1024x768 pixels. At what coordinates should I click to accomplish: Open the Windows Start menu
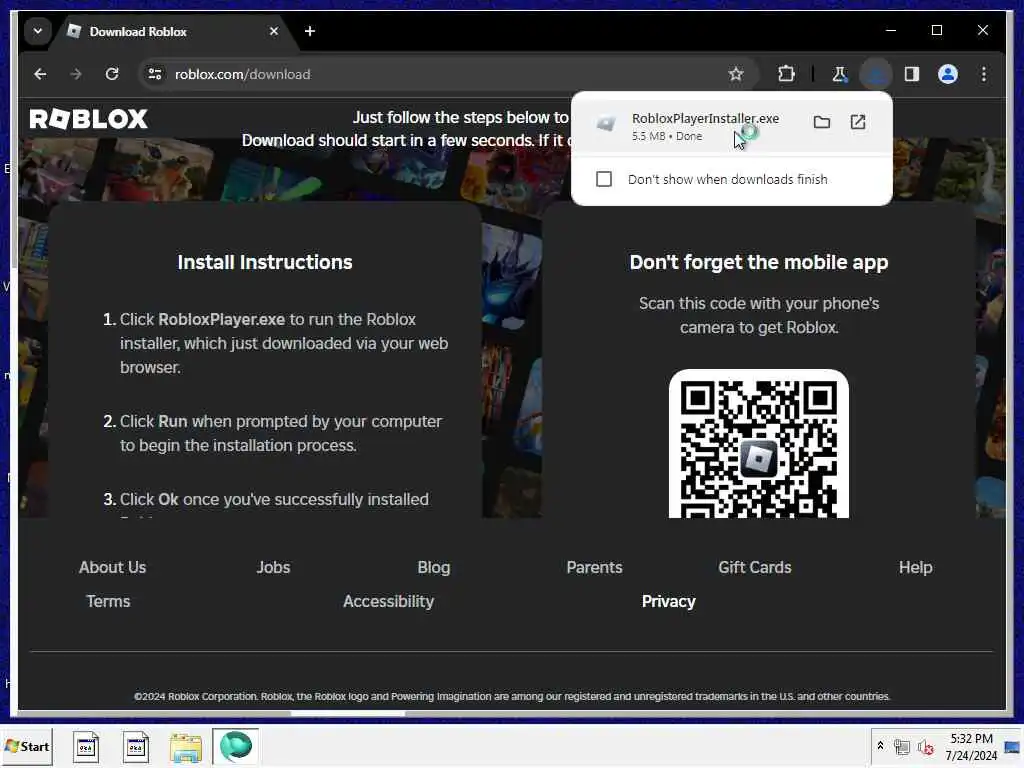27,746
